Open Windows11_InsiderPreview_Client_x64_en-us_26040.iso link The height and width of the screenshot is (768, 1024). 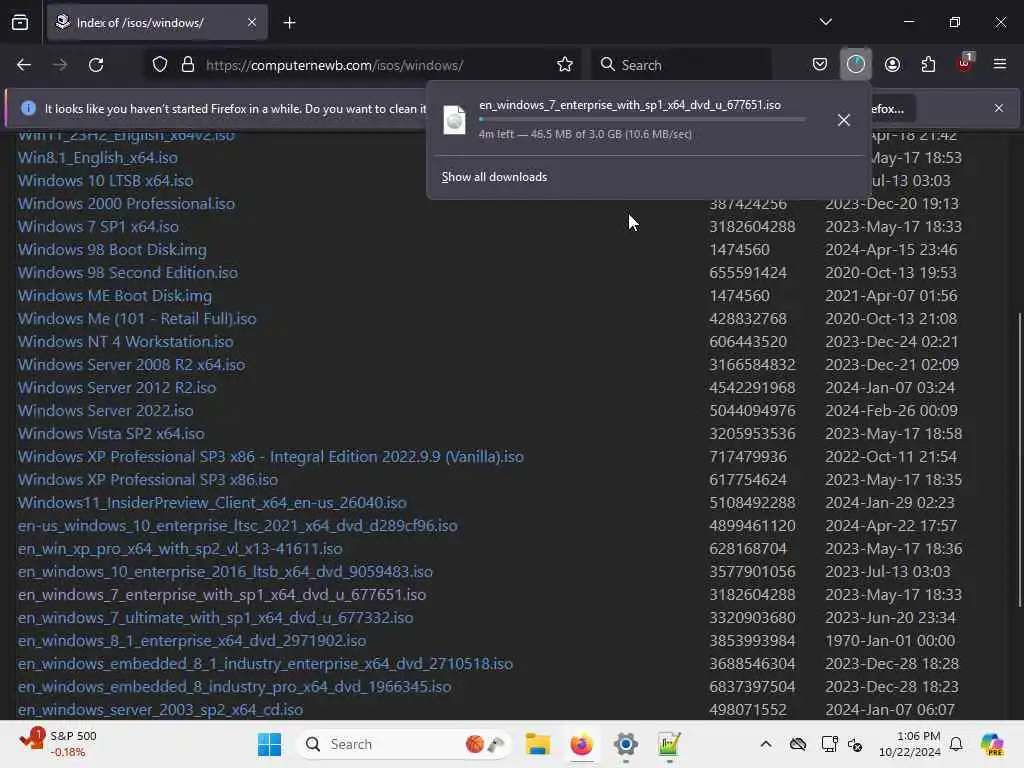coord(212,503)
